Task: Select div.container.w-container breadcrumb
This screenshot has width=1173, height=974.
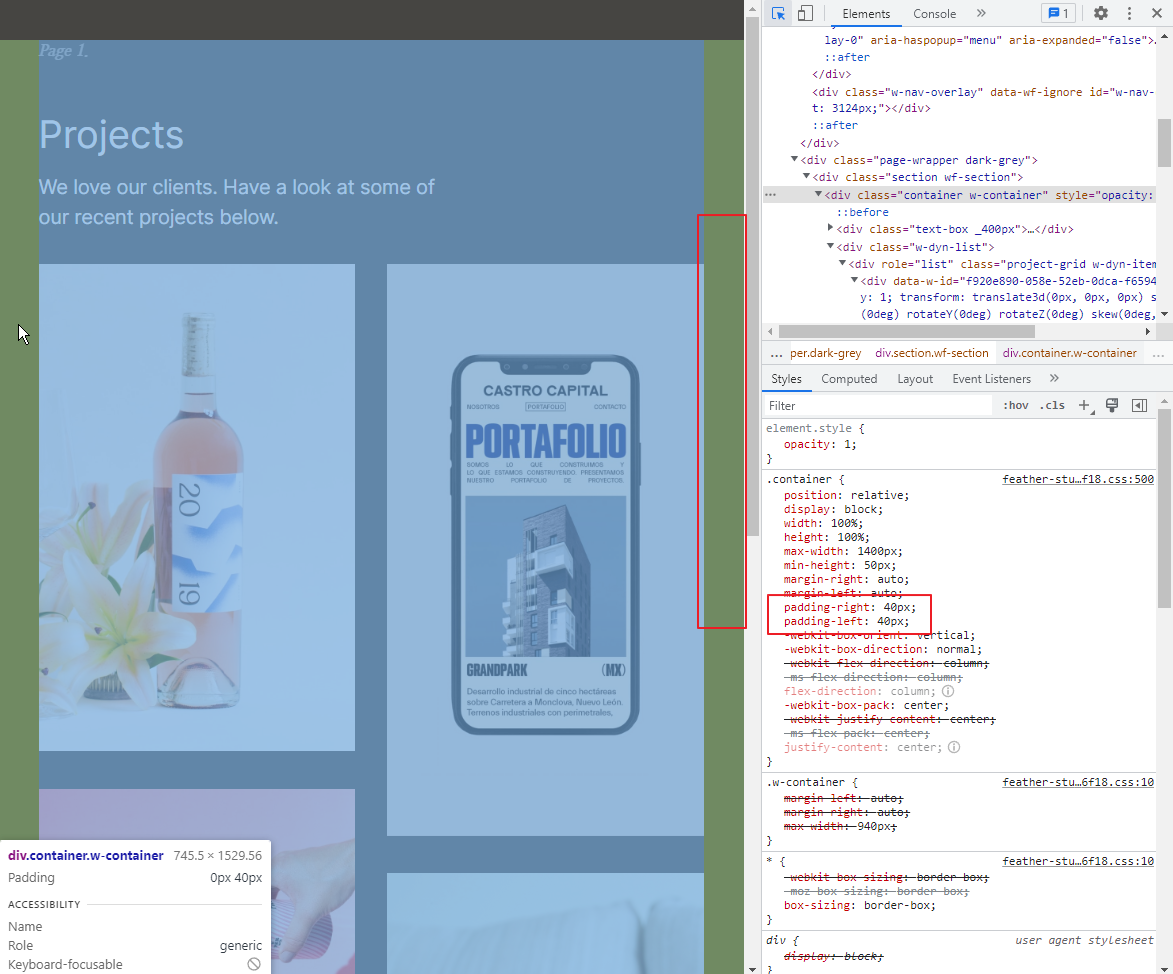Action: coord(1070,353)
